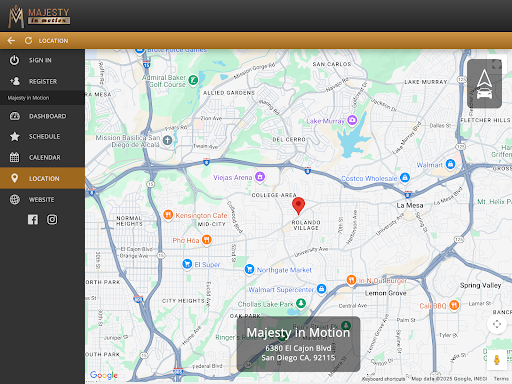
Task: Click the Chollas Lake Park marker
Action: point(301,303)
